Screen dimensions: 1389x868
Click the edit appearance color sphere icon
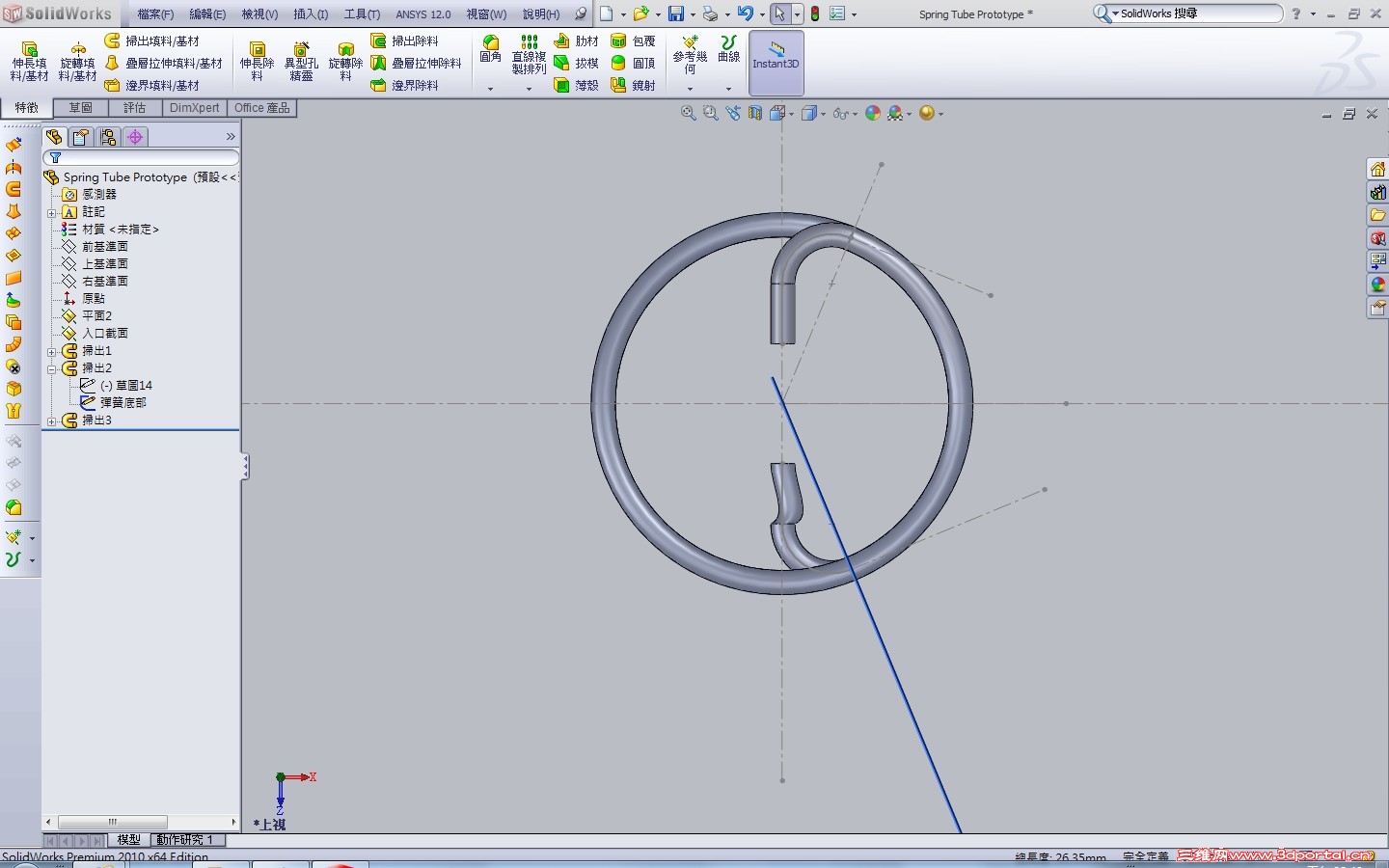tap(873, 113)
